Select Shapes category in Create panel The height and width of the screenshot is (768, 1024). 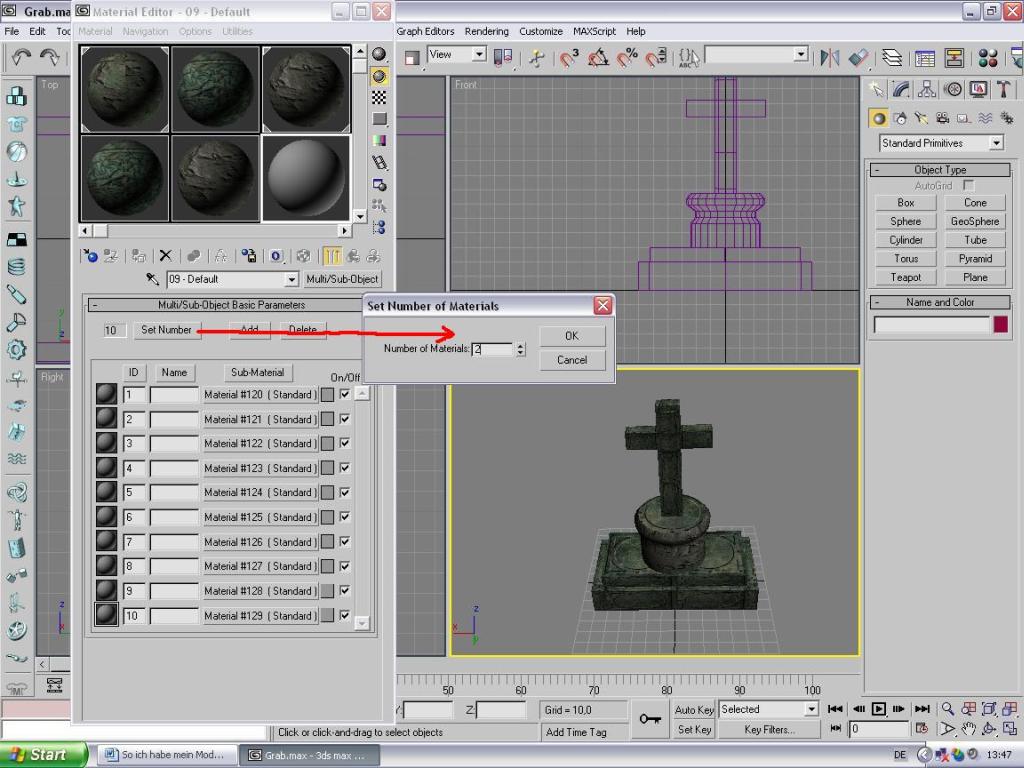click(x=900, y=118)
